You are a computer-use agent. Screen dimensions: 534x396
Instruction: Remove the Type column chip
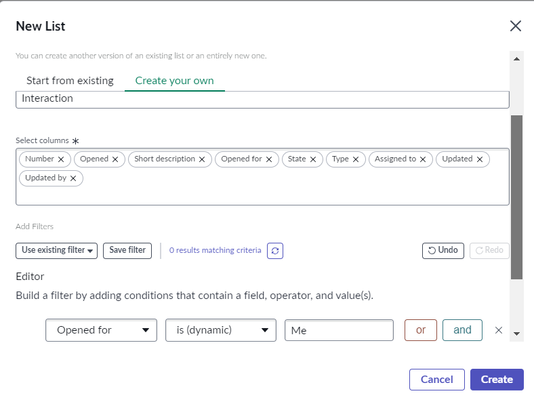[356, 159]
